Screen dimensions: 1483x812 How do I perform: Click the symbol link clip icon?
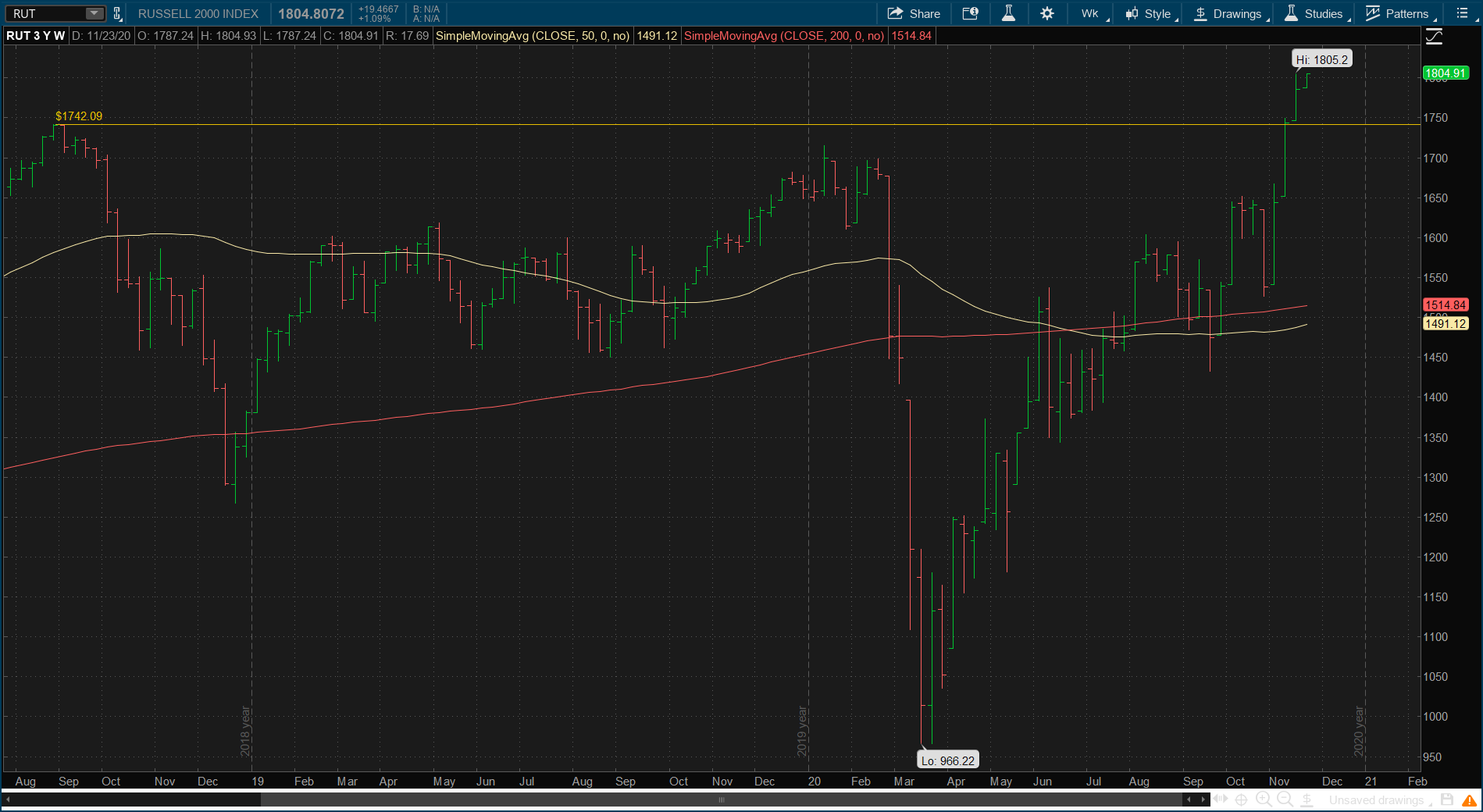[117, 13]
